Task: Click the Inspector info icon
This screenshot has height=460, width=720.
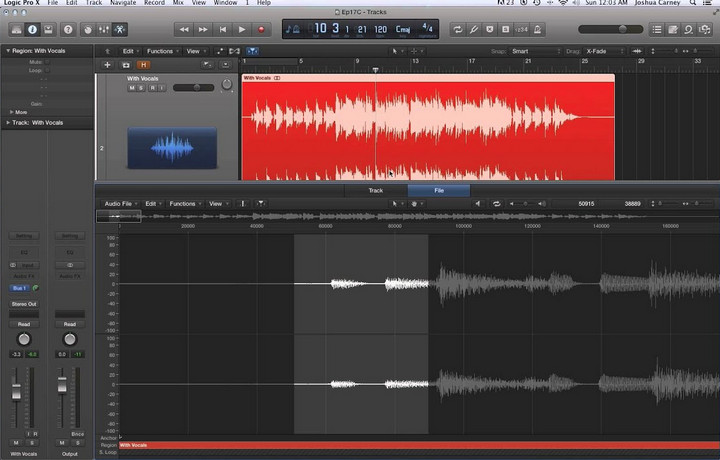Action: 32,30
